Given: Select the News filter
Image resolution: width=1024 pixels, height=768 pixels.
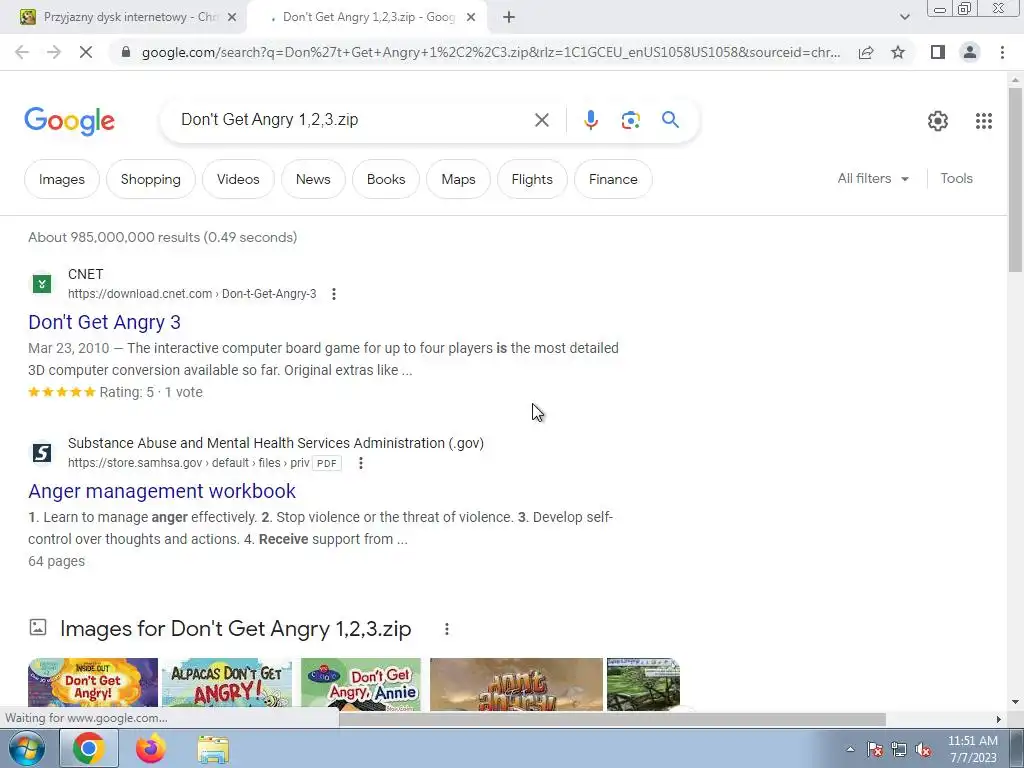Looking at the screenshot, I should 313,179.
